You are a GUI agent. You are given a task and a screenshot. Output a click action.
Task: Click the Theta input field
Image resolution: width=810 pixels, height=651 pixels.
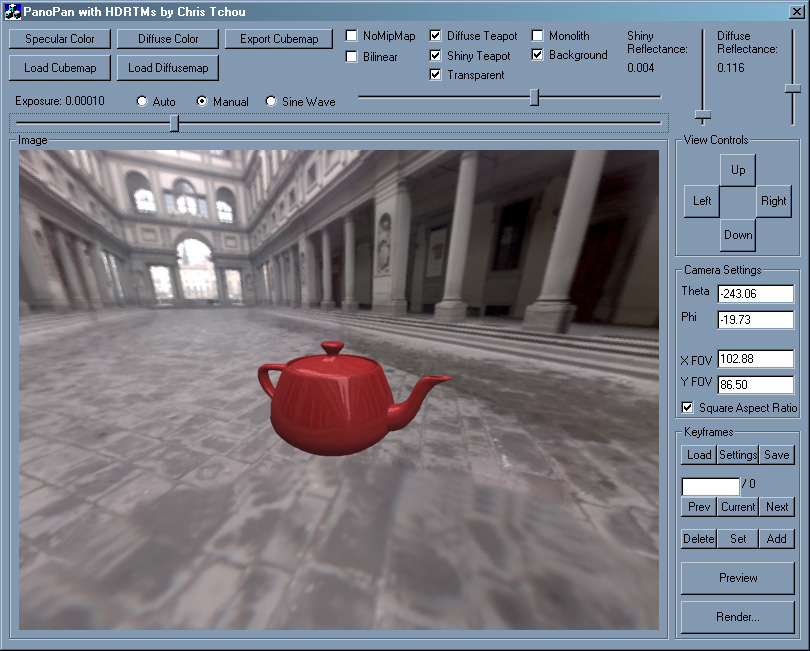coord(755,292)
